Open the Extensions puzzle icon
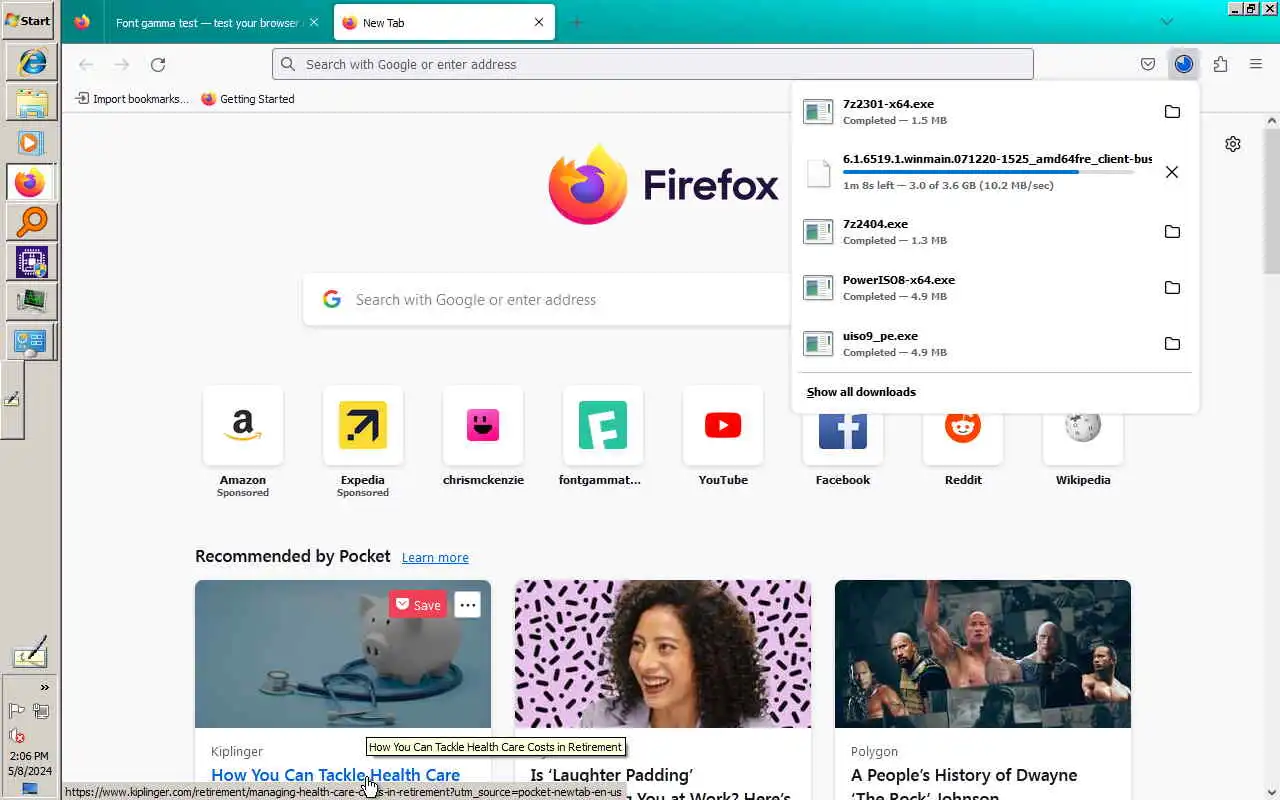Viewport: 1280px width, 800px height. click(x=1220, y=64)
